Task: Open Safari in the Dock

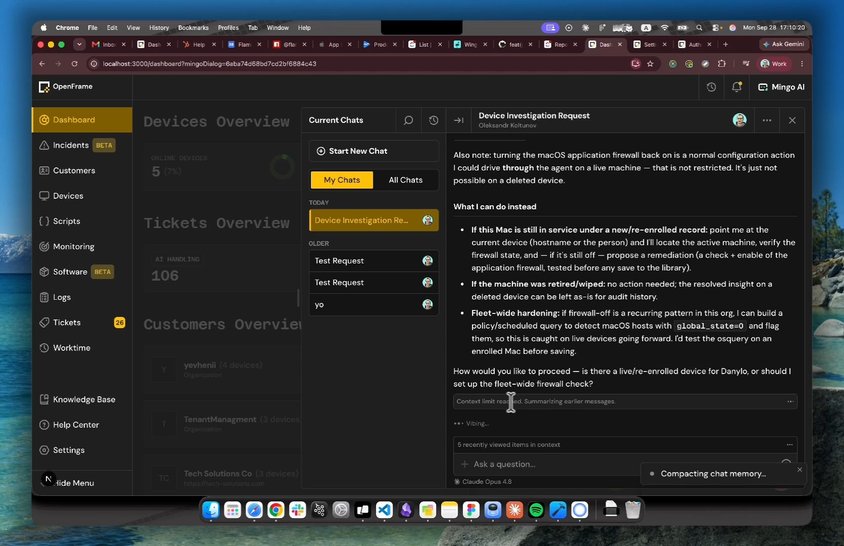Action: 254,509
